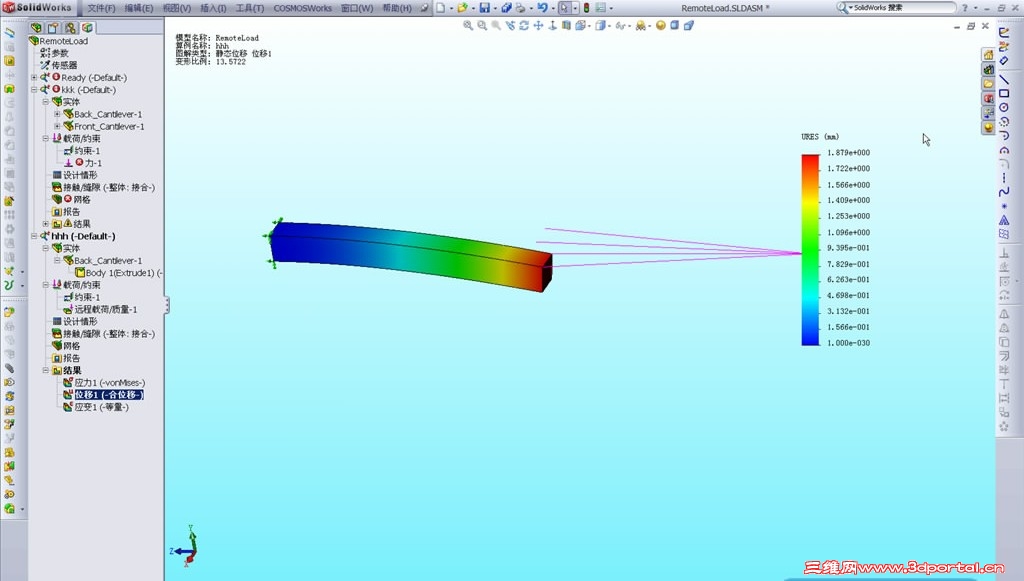Collapse the hhh (-Default-) study
Screen dimensions: 1024x581
click(34, 236)
